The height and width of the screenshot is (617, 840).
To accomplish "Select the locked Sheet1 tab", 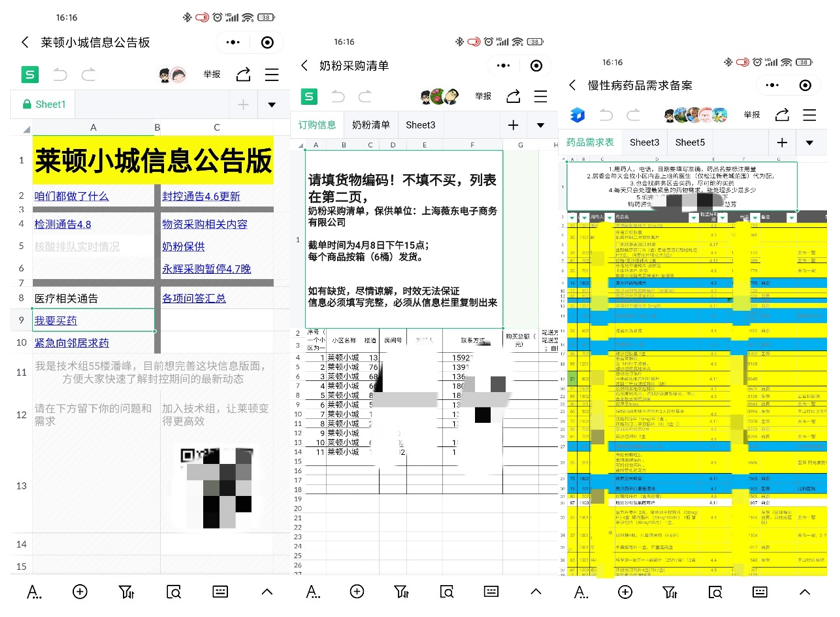I will point(44,104).
